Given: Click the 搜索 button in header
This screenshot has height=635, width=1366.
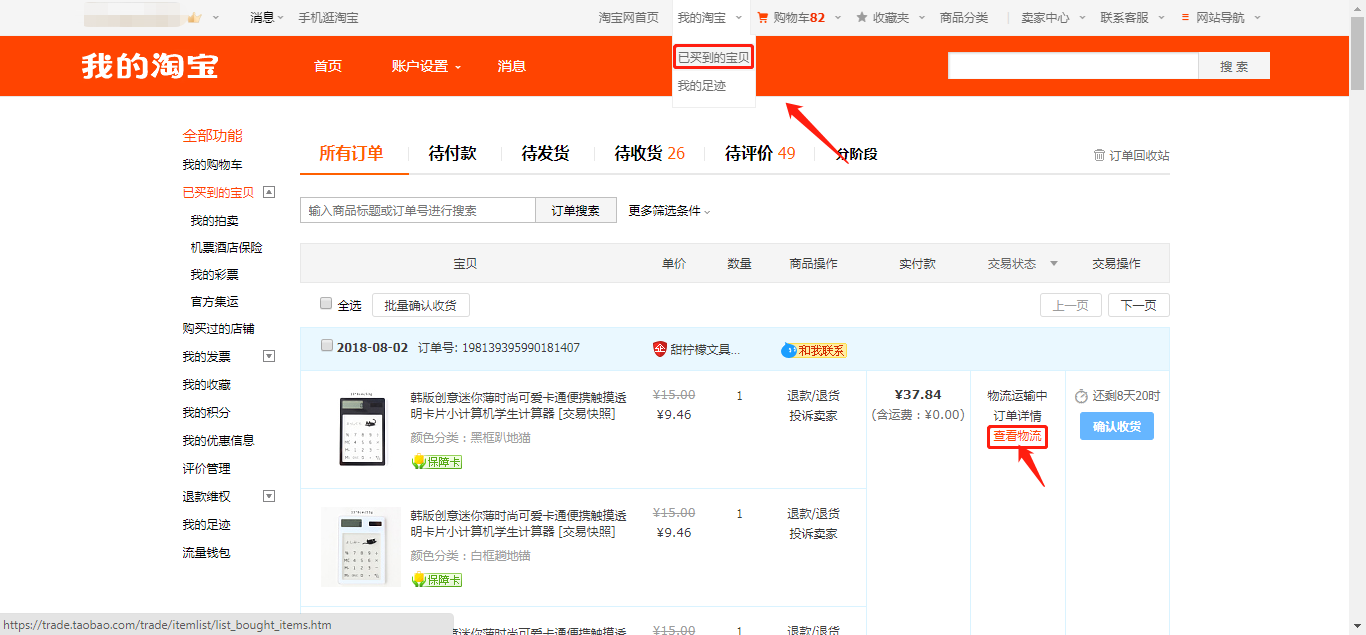Looking at the screenshot, I should pyautogui.click(x=1234, y=66).
